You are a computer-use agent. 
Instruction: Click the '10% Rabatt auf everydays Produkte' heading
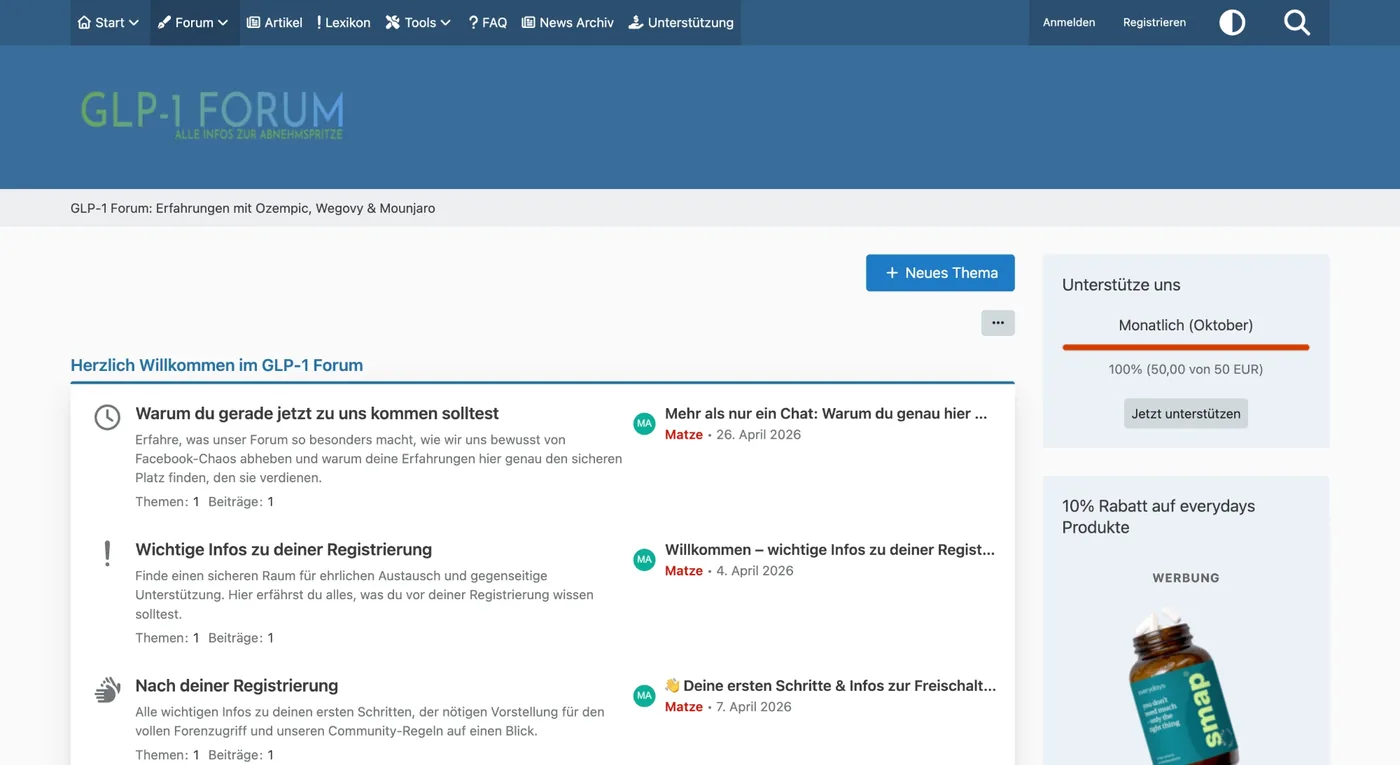(x=1158, y=516)
